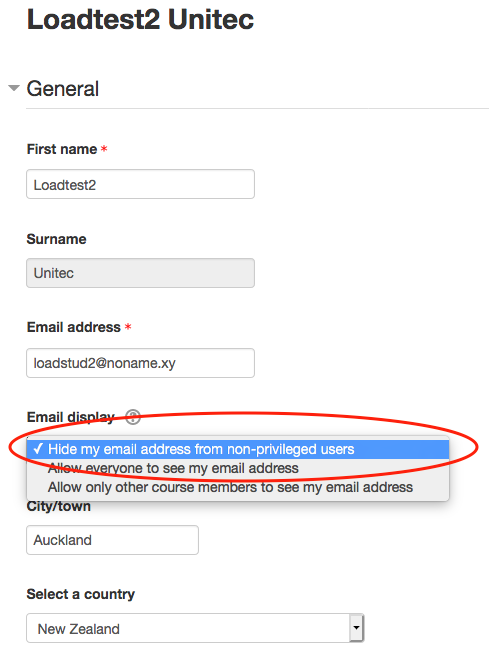The image size is (489, 656).
Task: Click the Email display label
Action: pos(71,417)
